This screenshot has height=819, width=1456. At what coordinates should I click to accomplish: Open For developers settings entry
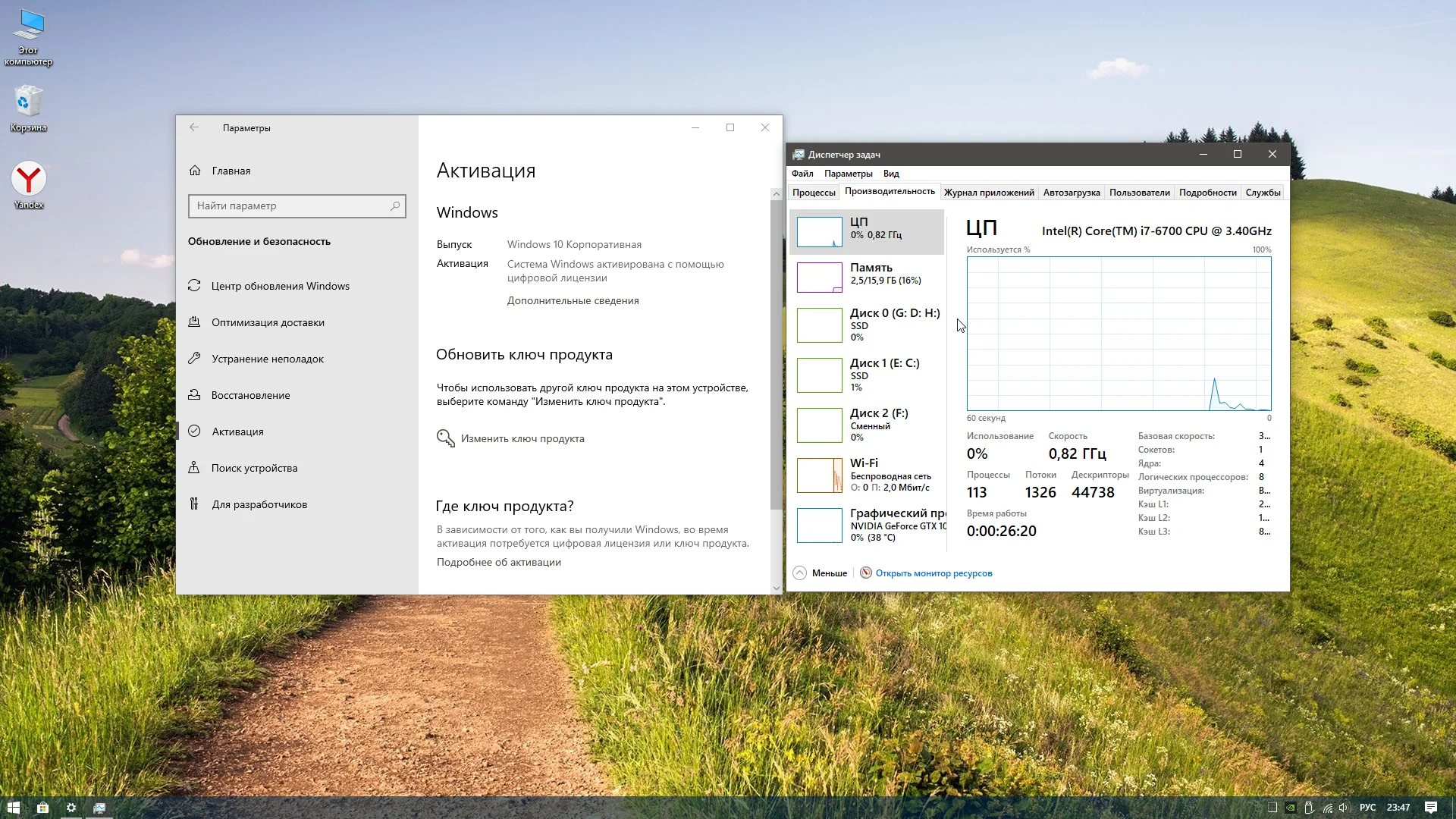coord(259,504)
